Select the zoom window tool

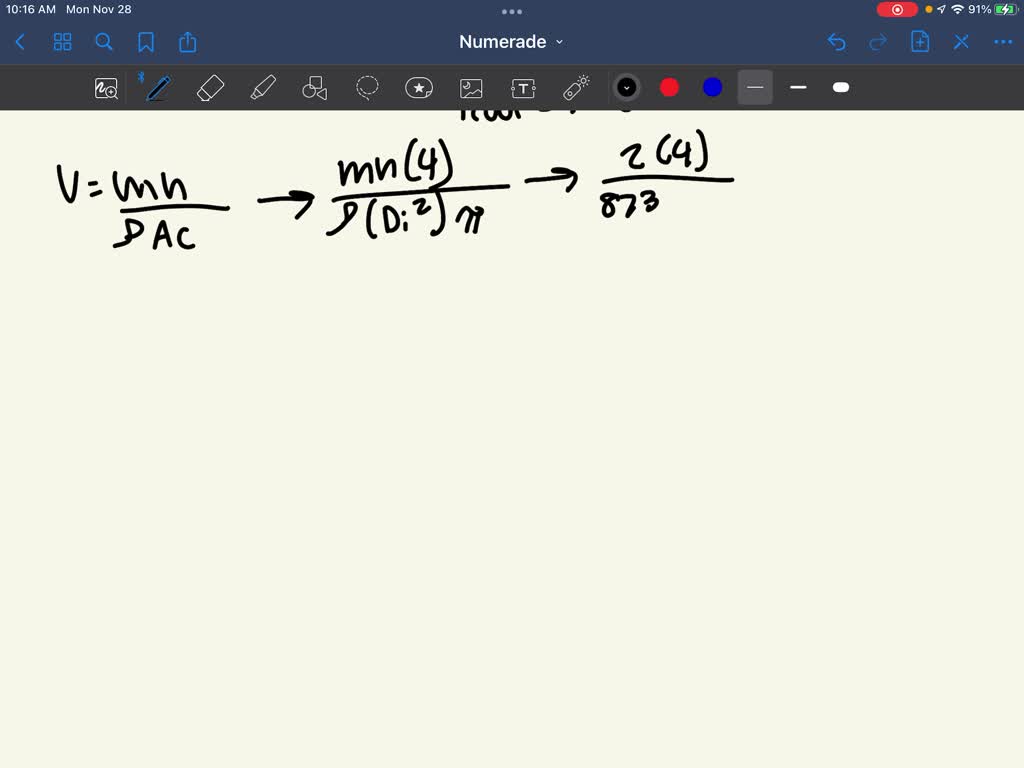click(x=106, y=88)
